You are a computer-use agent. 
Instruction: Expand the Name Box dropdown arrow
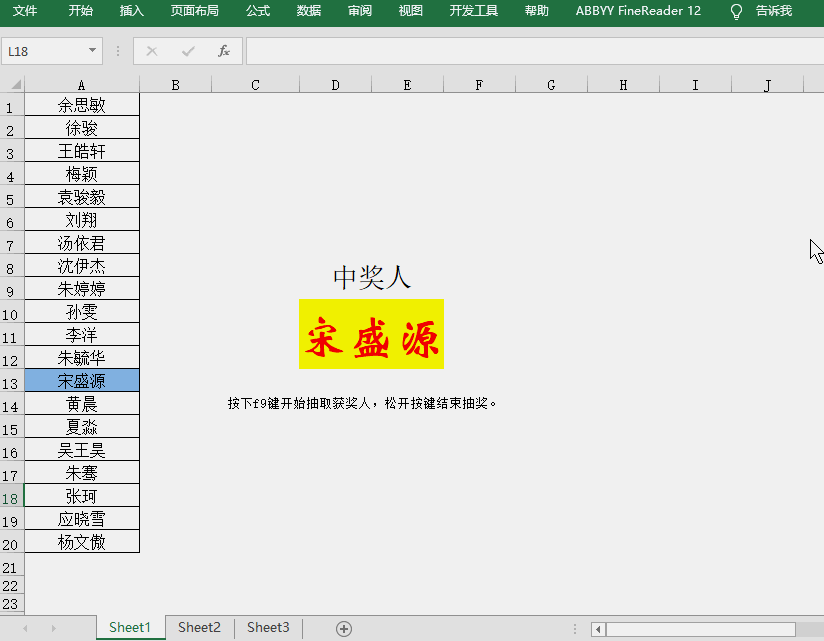click(x=92, y=50)
